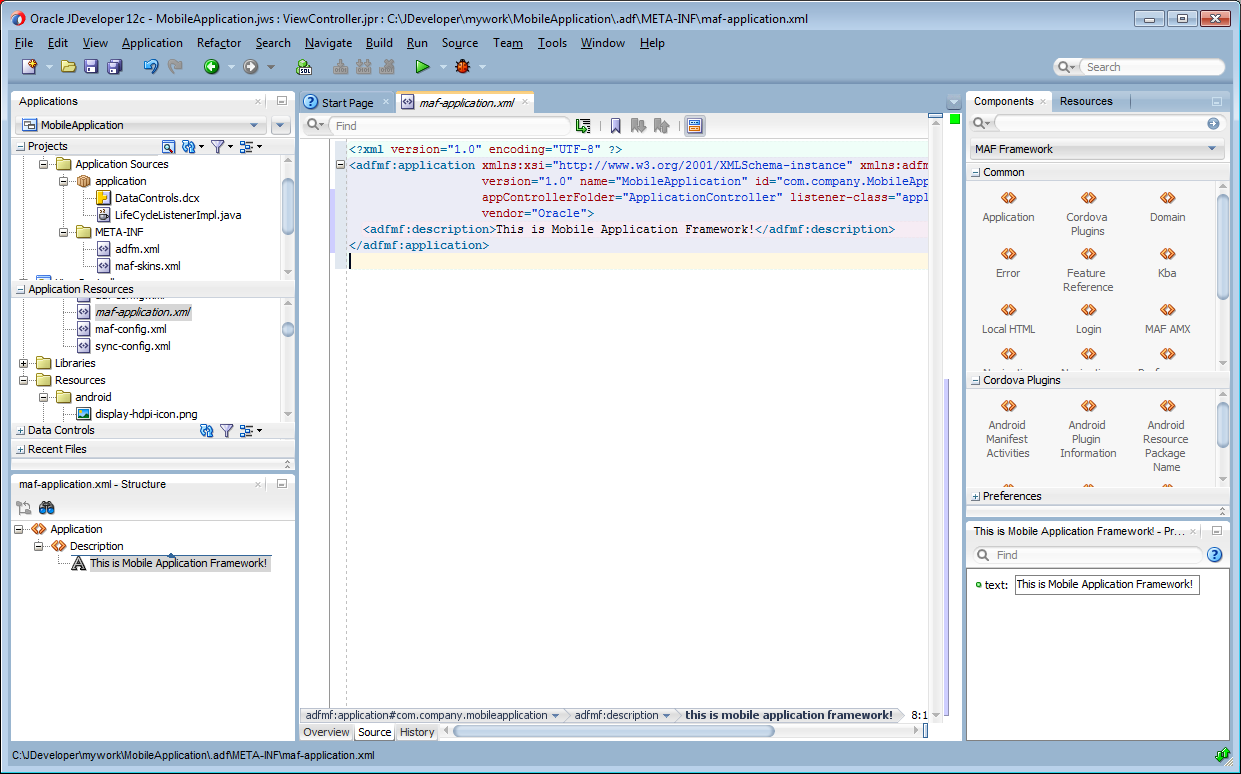Expand the Libraries tree node

tap(24, 363)
